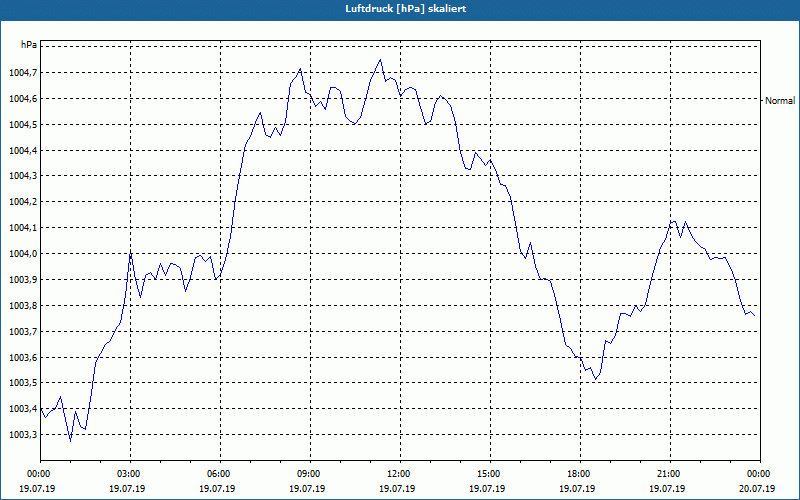The height and width of the screenshot is (500, 800).
Task: Select the 1003,4 y-axis value
Action: (x=23, y=409)
